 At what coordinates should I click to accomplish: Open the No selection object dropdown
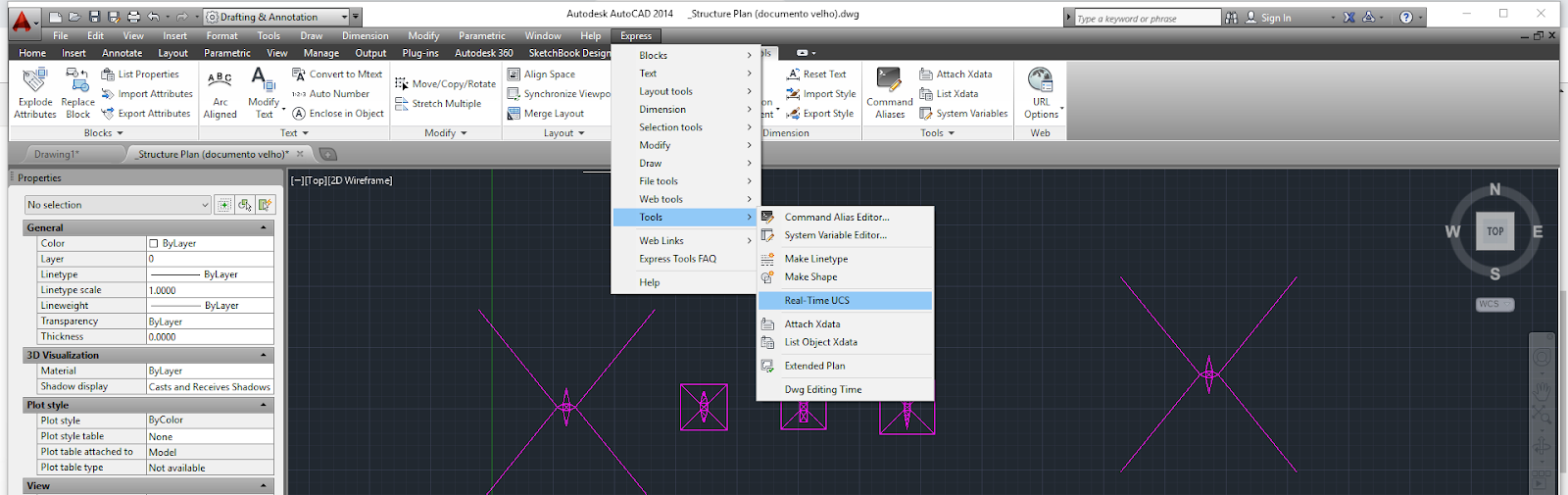coord(118,205)
